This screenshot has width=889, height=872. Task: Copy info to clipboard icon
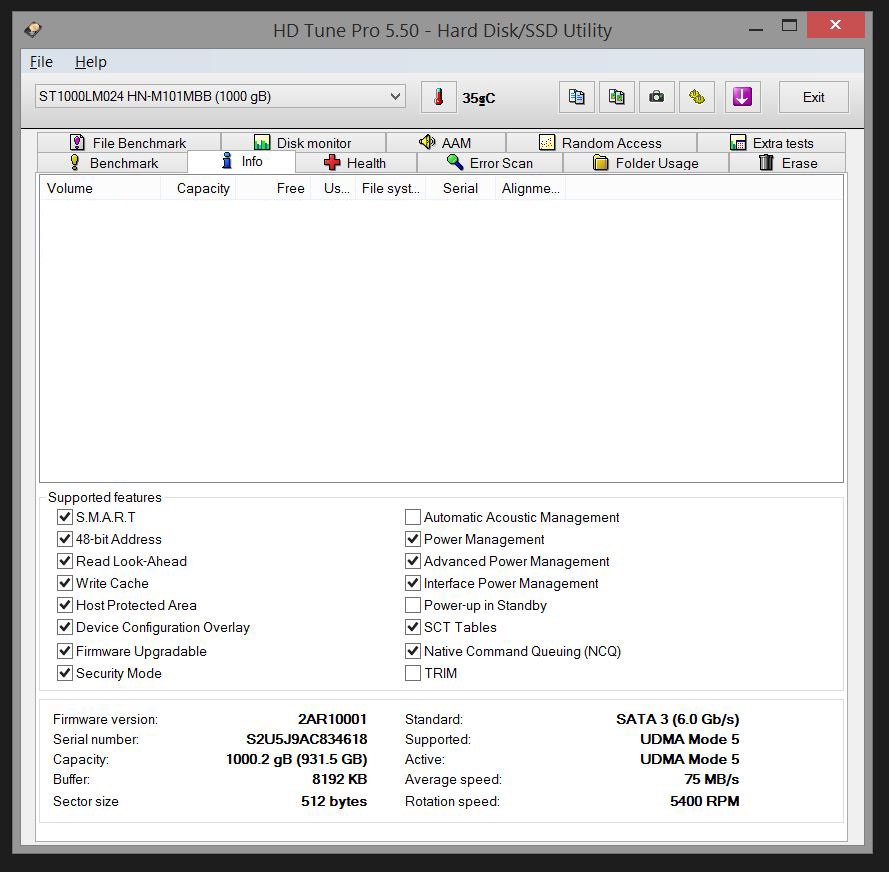pos(577,97)
